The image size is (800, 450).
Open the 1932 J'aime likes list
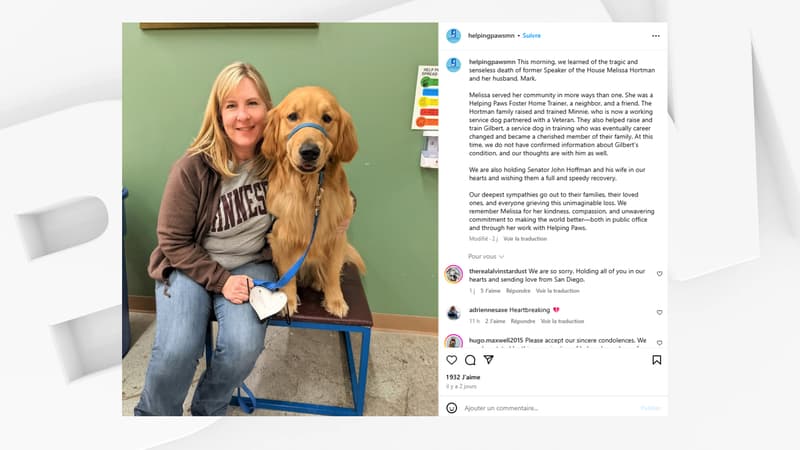pos(463,377)
